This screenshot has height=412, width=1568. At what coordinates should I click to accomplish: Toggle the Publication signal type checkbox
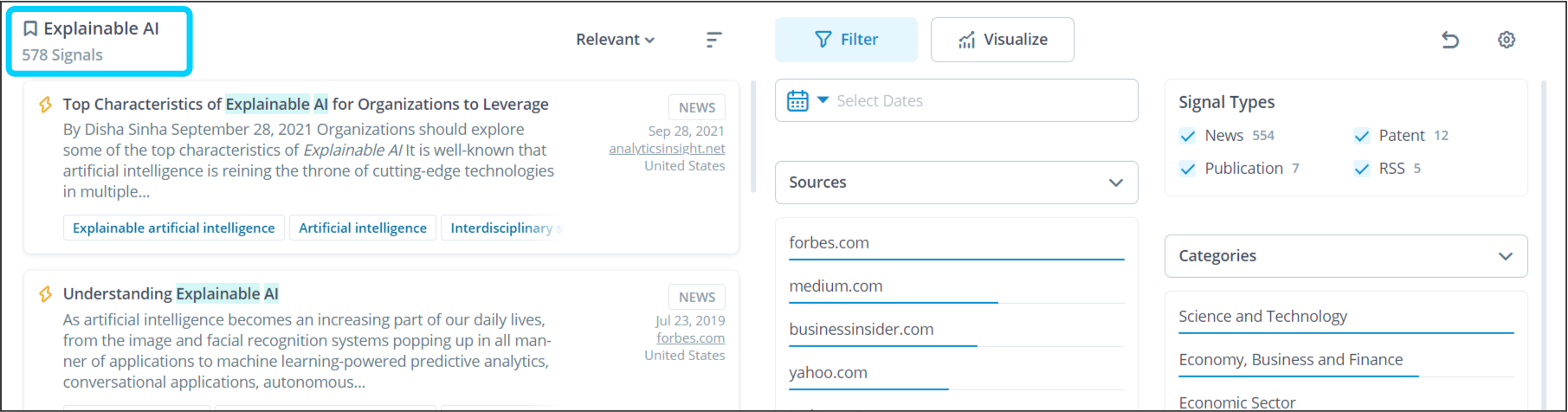1188,169
